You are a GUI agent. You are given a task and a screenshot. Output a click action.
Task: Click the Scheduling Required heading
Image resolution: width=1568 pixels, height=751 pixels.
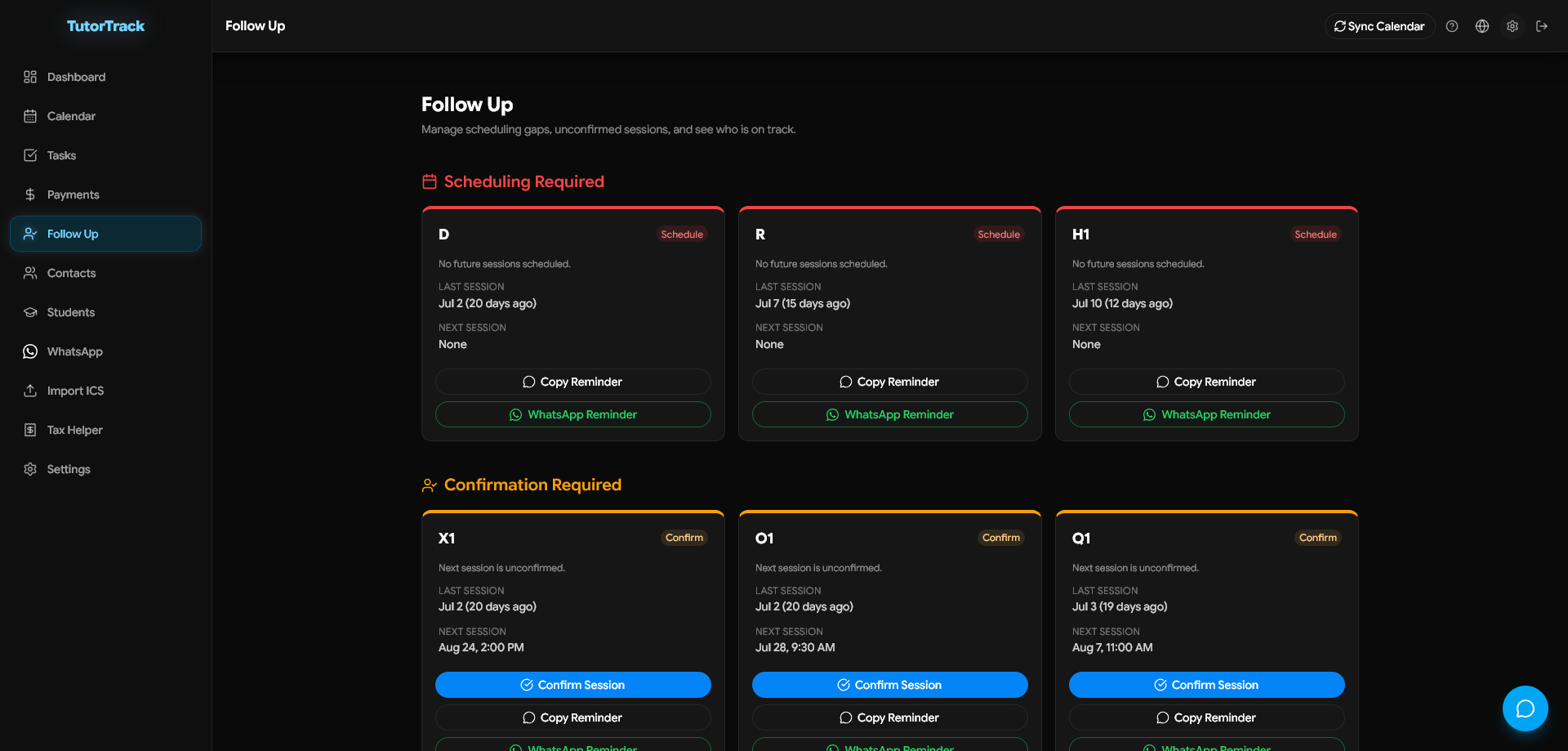[x=523, y=181]
